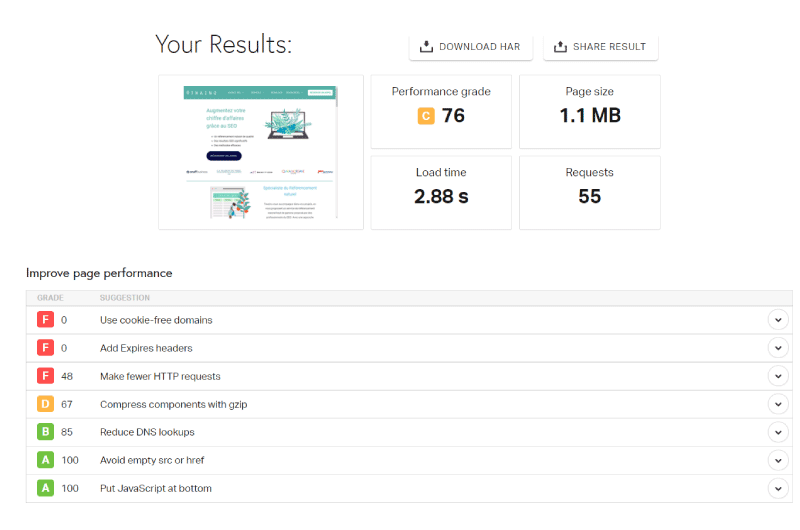Select the 'Make fewer HTTP requests' text
The width and height of the screenshot is (800, 530).
click(160, 376)
